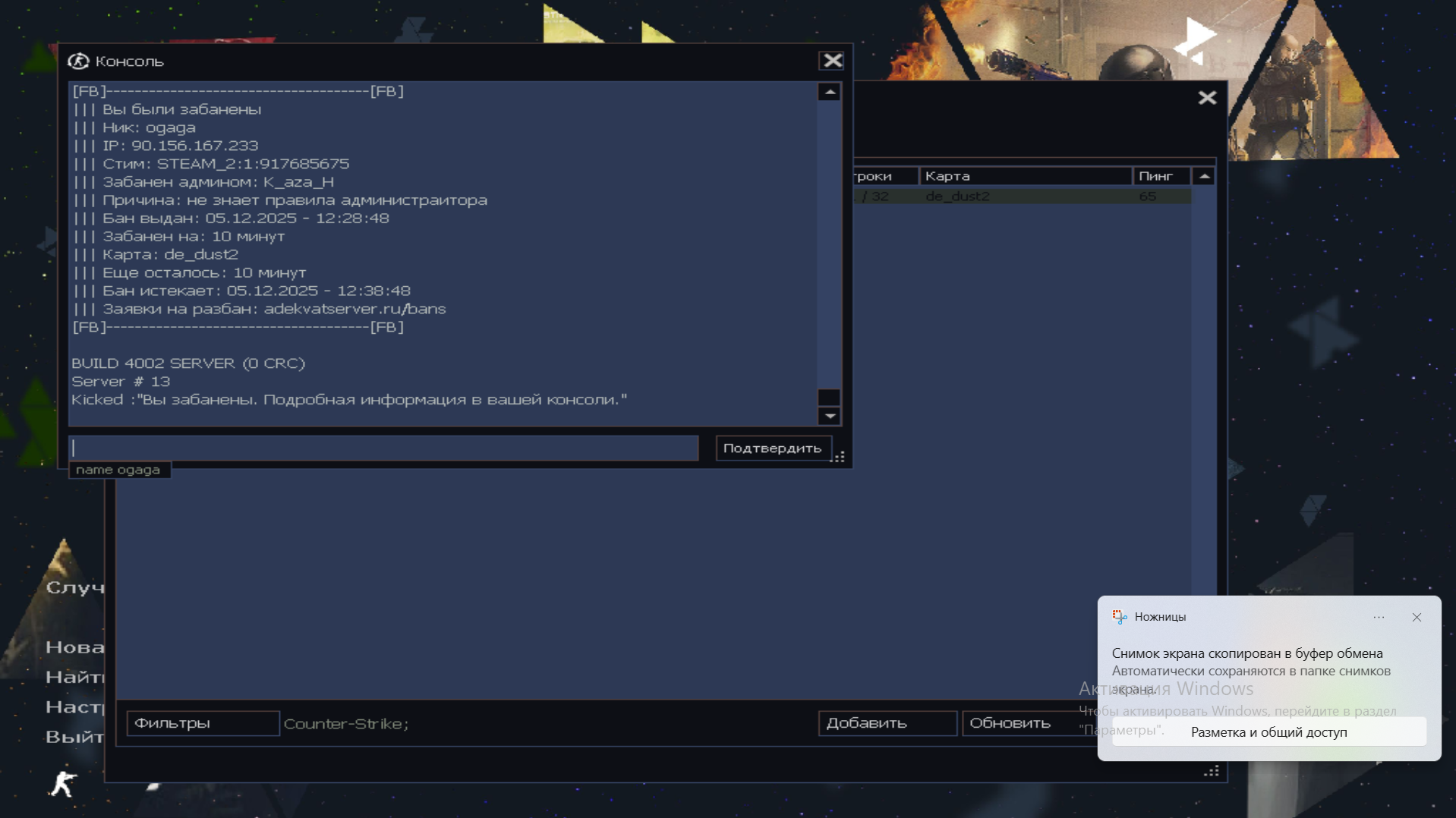Click the Add server button

point(887,723)
